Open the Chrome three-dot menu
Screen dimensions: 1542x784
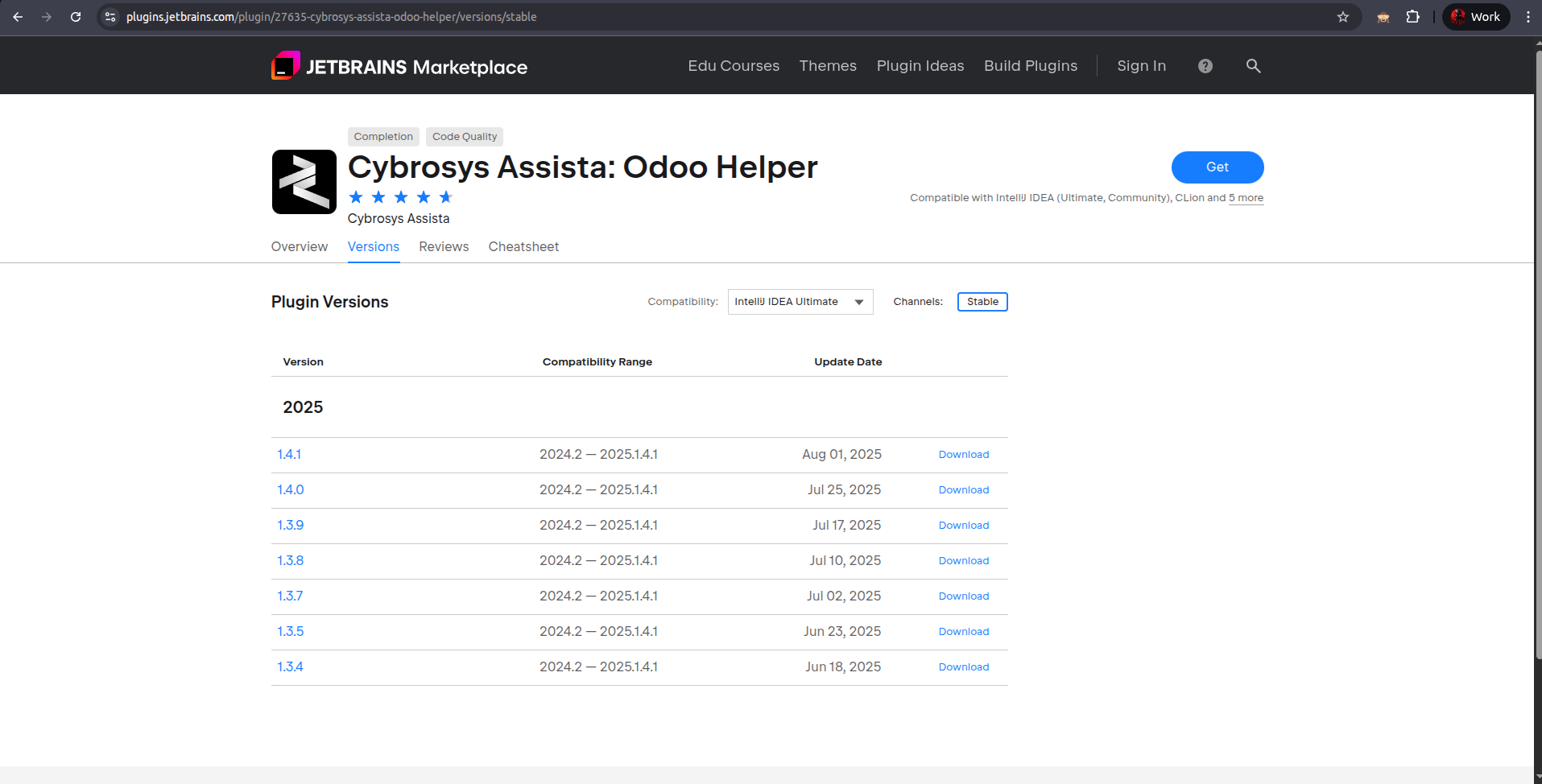[x=1528, y=17]
